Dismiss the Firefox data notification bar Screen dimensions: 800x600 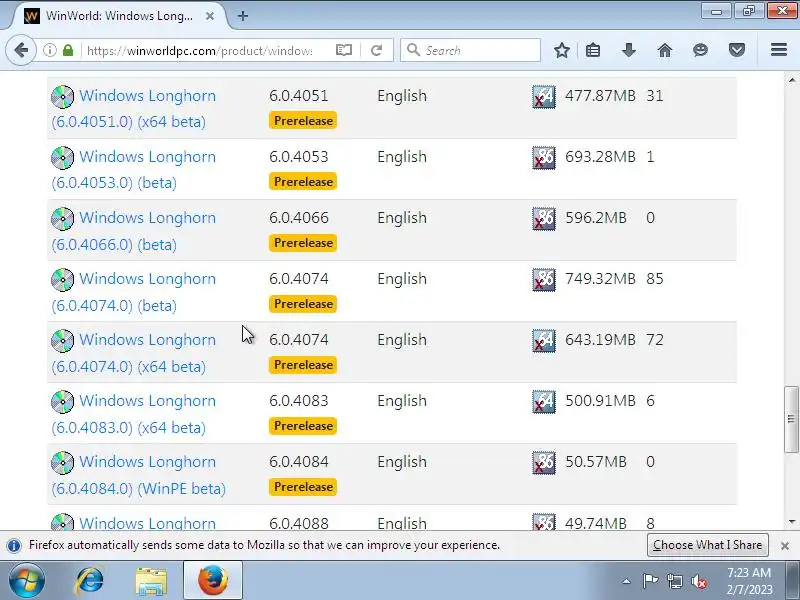click(x=785, y=545)
